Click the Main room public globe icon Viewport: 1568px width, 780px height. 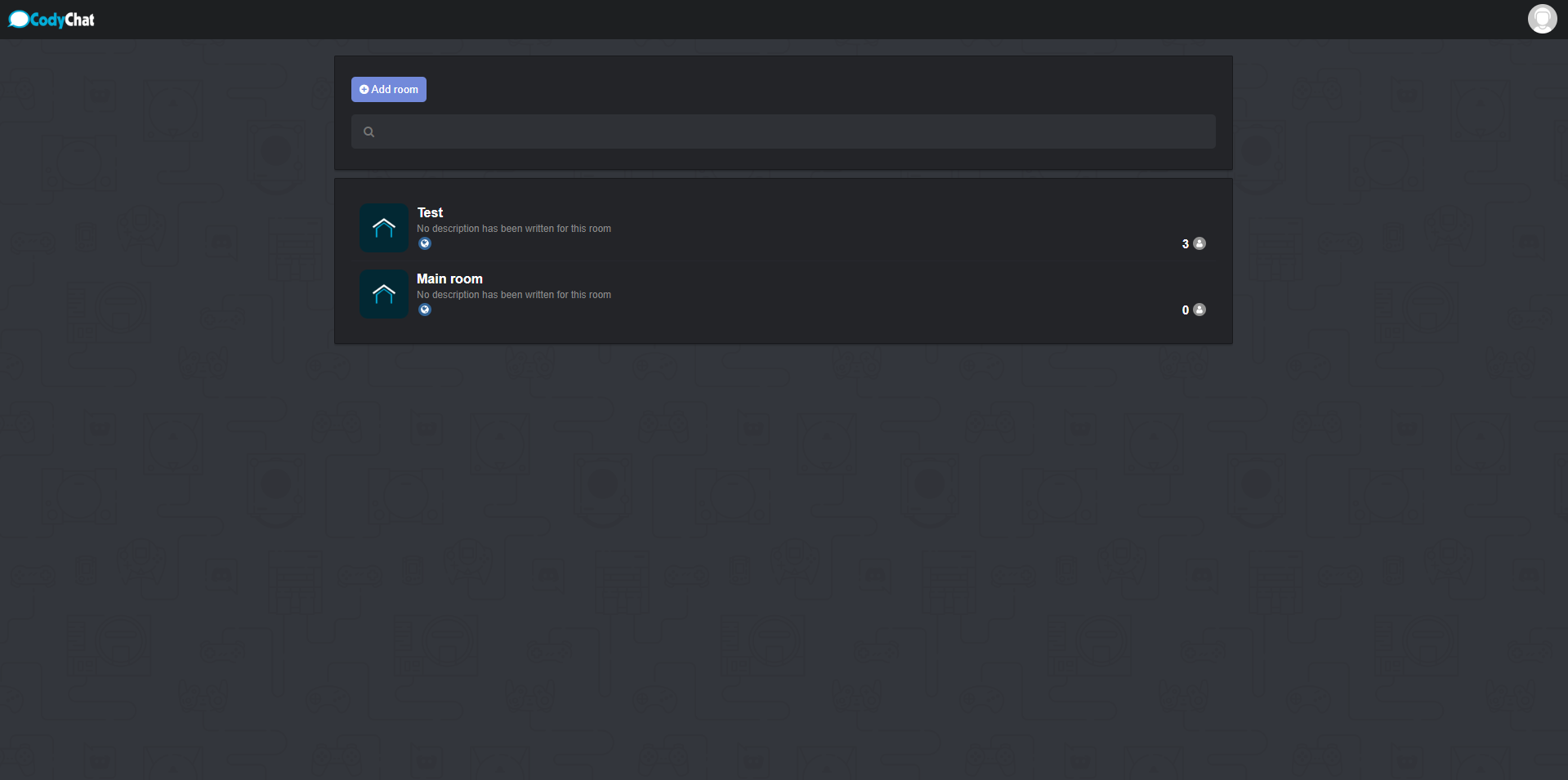click(425, 310)
